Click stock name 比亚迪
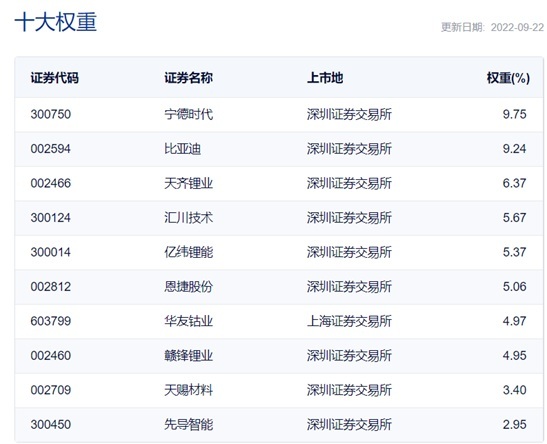 coord(182,149)
